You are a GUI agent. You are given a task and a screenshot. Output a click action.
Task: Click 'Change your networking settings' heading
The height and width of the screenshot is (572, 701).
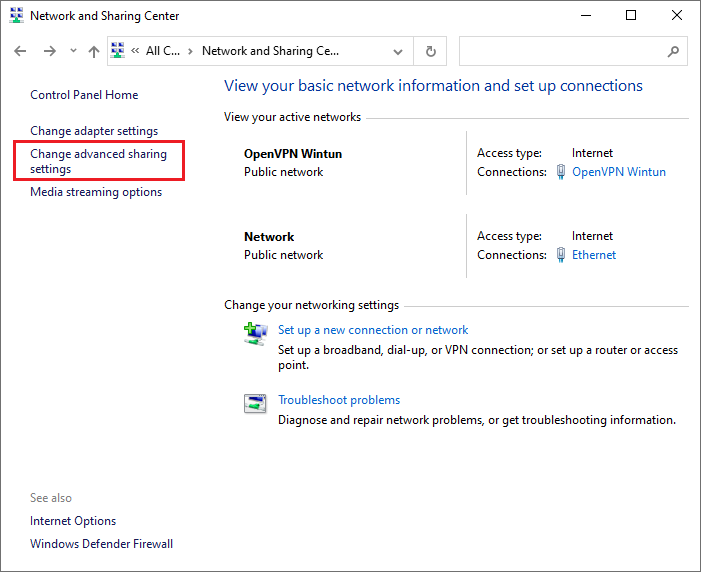[312, 305]
